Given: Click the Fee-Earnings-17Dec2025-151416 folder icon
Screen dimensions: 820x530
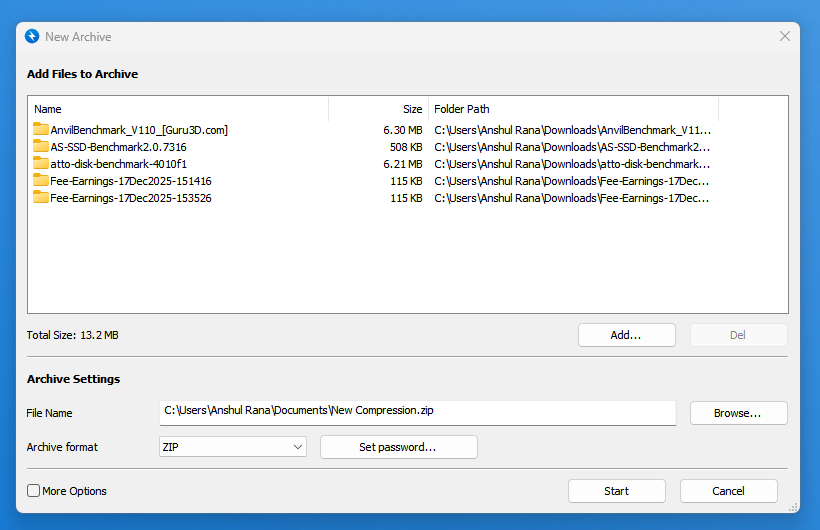Looking at the screenshot, I should point(41,180).
